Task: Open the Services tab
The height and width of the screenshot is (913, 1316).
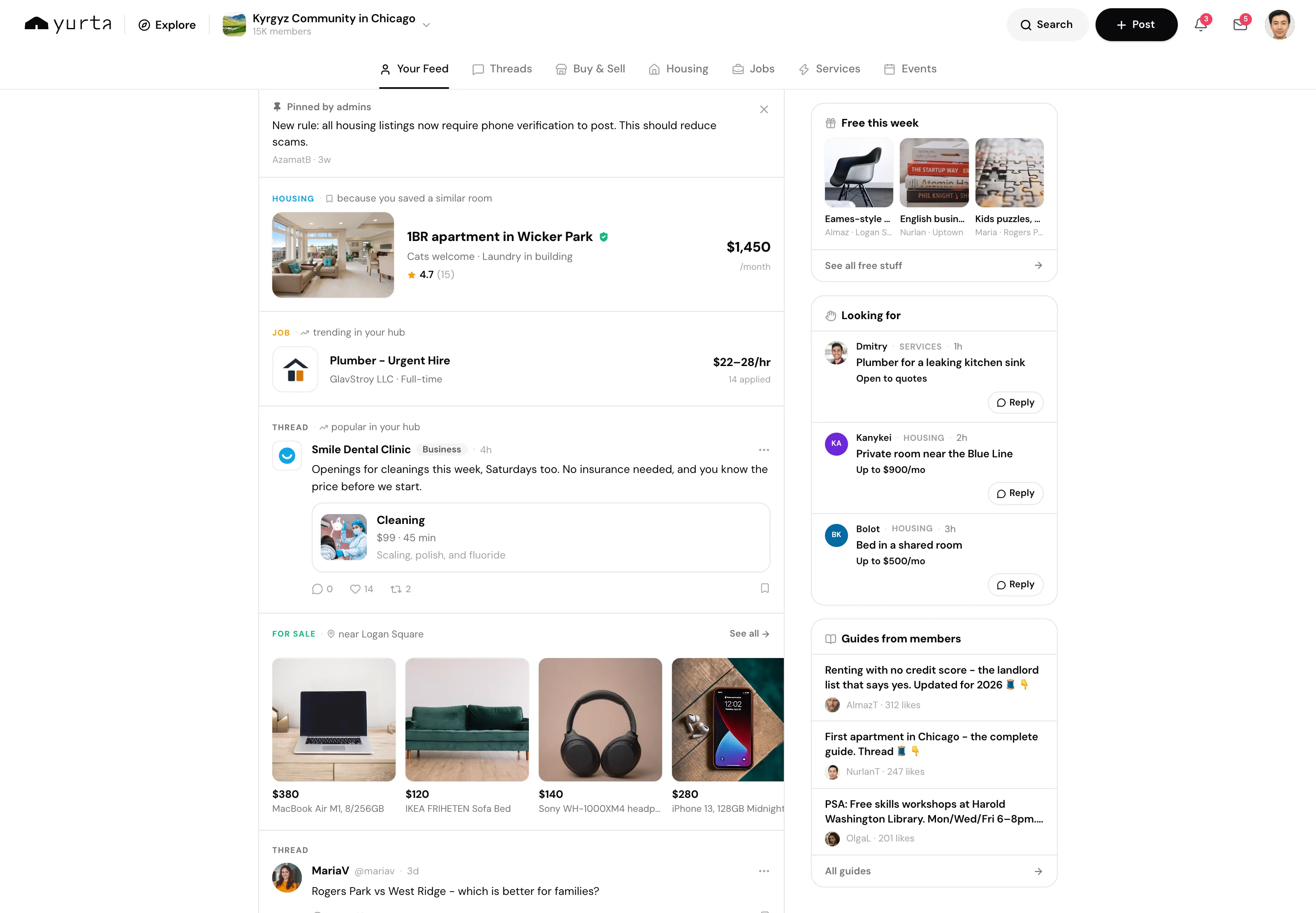Action: [829, 69]
